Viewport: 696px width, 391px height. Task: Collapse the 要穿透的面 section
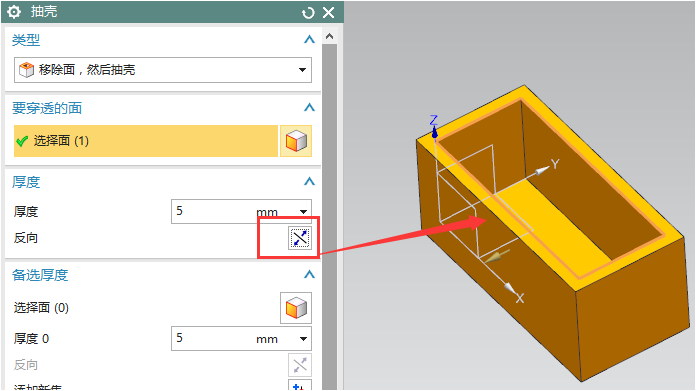click(x=309, y=107)
